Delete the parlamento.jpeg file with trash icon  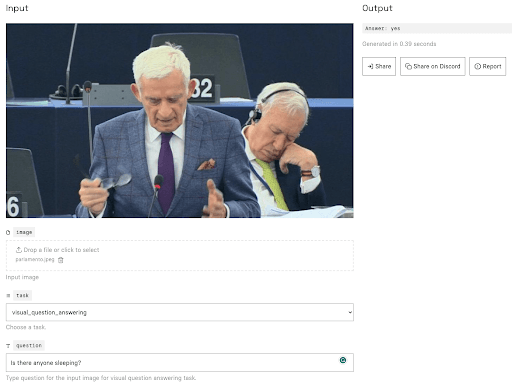coord(61,260)
